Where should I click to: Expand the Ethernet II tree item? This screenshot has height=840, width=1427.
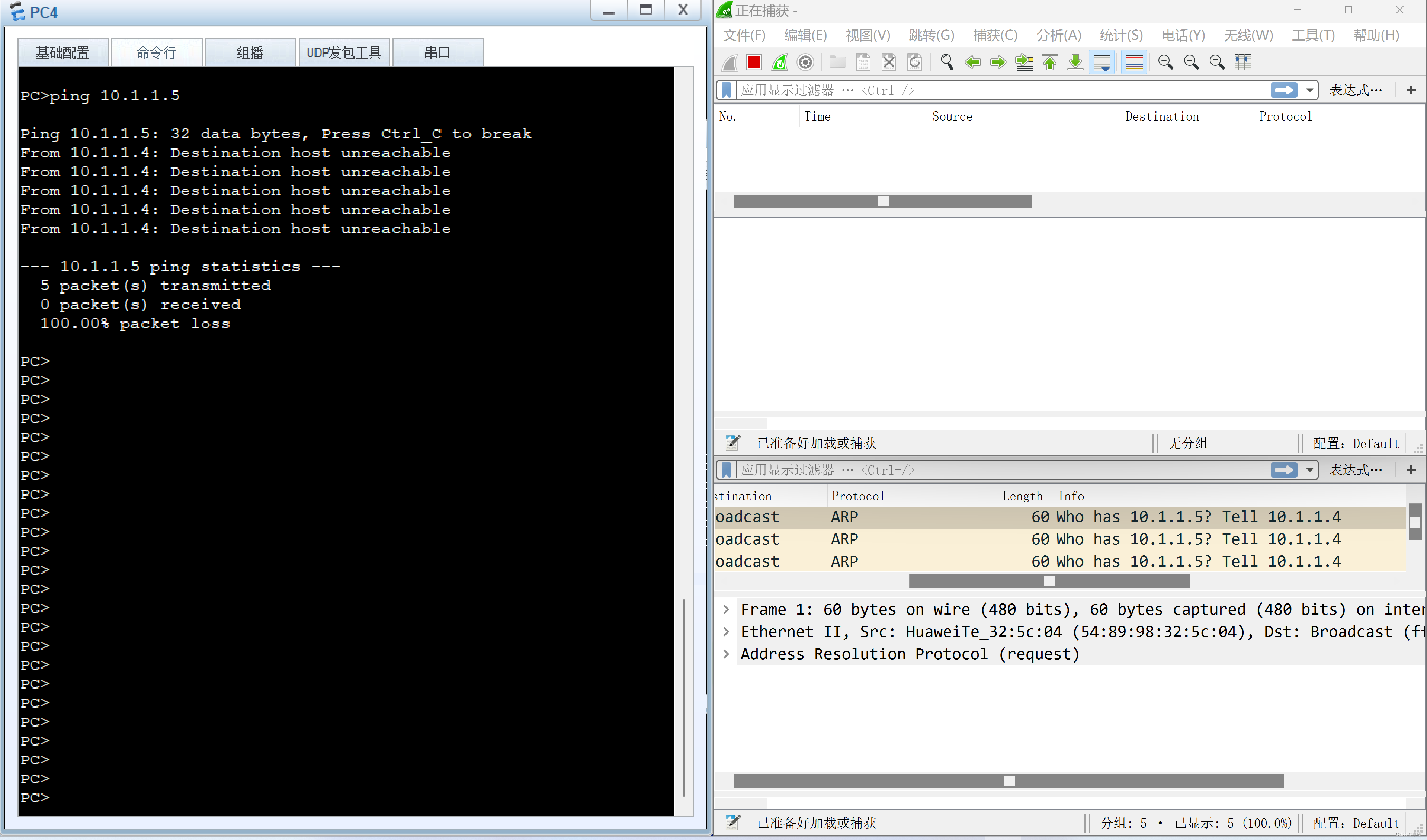tap(727, 632)
